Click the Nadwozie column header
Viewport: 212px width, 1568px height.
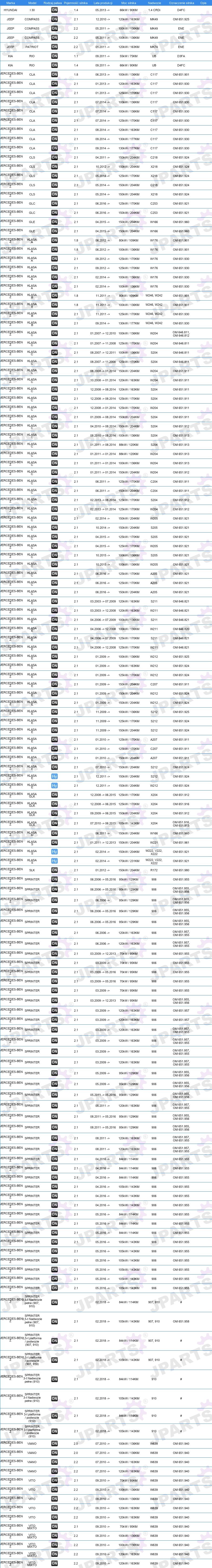click(x=154, y=3)
